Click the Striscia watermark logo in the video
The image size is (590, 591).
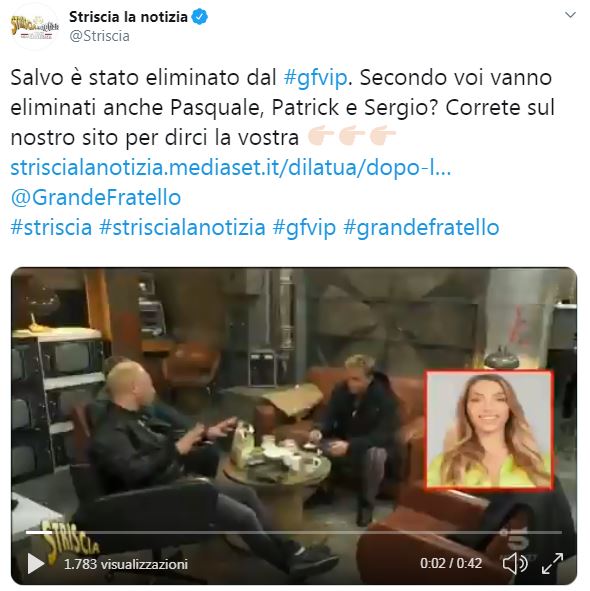pos(70,542)
